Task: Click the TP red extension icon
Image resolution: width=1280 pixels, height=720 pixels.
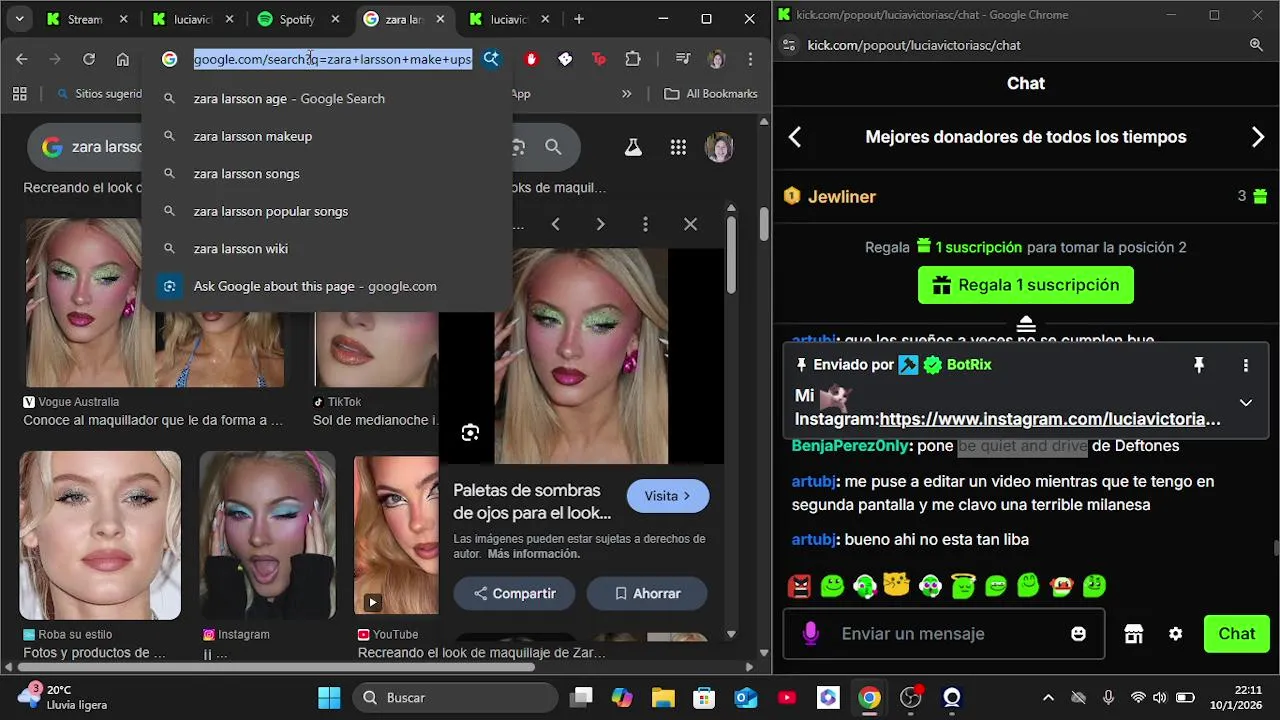Action: point(599,59)
